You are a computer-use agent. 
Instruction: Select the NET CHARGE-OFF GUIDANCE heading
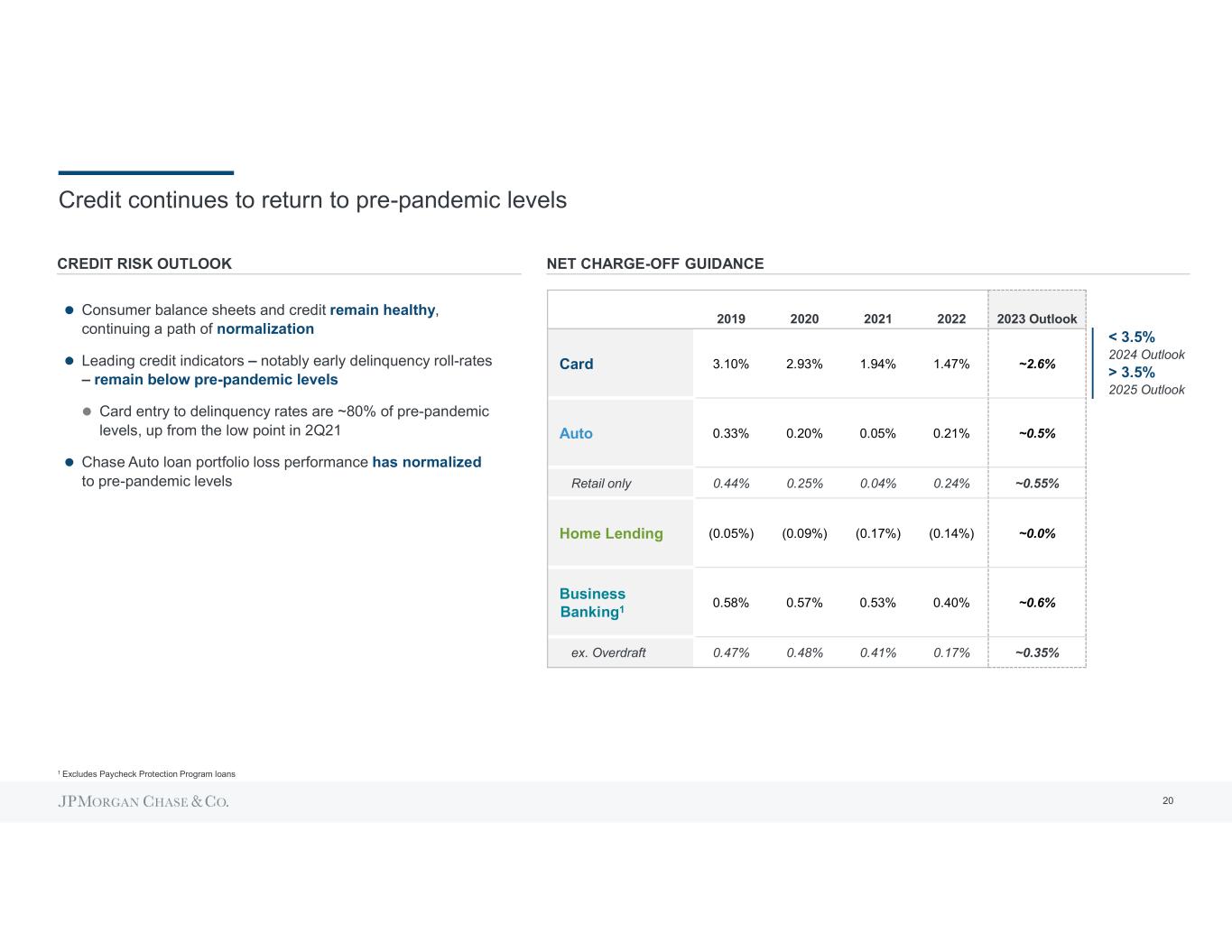(x=654, y=263)
